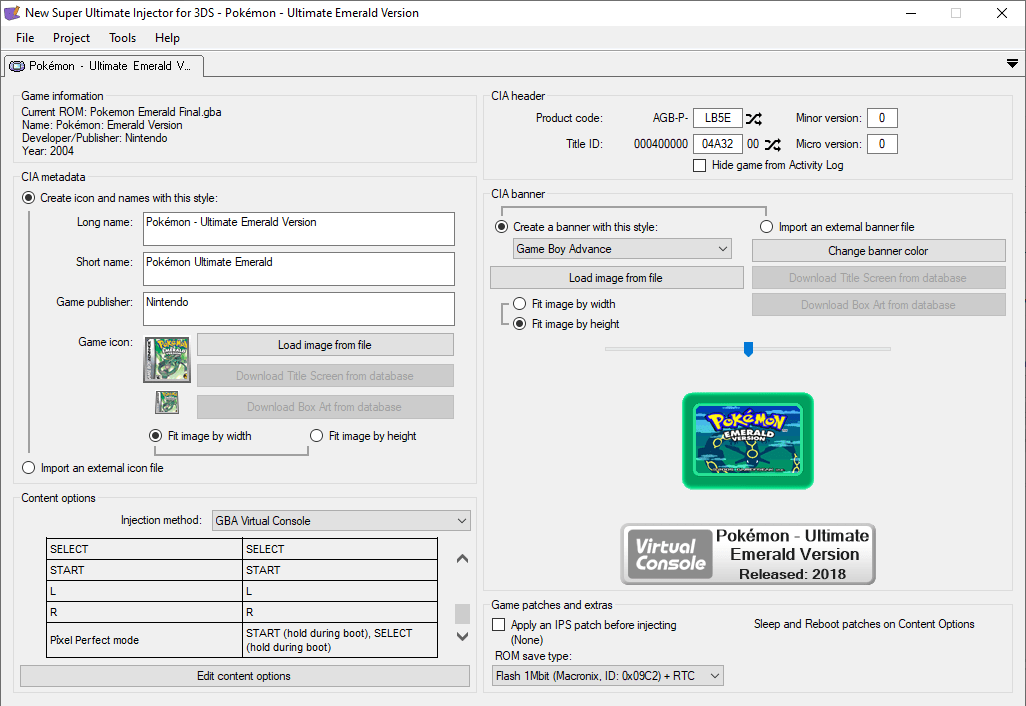Click the 'Edit content options' button
Viewport: 1026px width, 706px height.
(245, 676)
